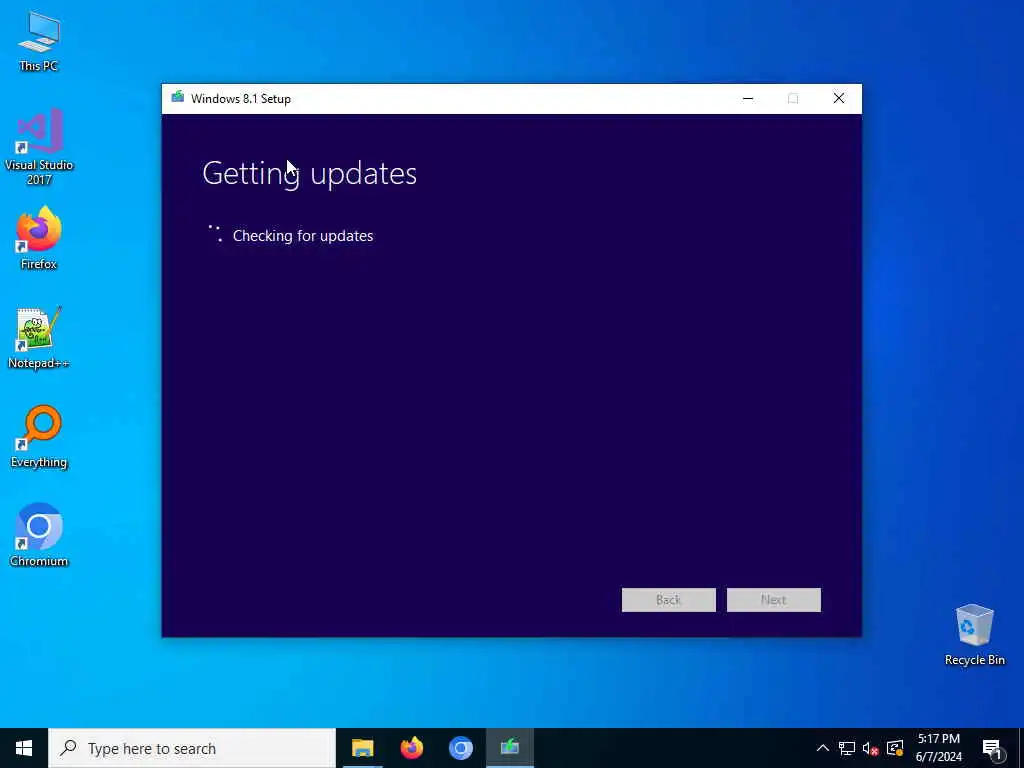This screenshot has height=768, width=1024.
Task: Open File Explorer from taskbar
Action: pos(362,748)
